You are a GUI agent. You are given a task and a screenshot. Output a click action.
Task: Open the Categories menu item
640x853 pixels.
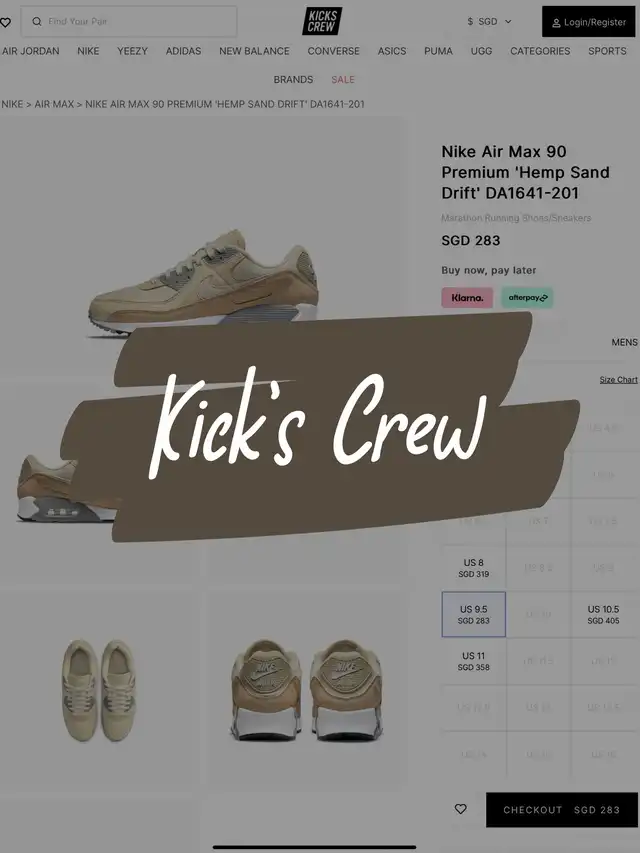tap(540, 51)
